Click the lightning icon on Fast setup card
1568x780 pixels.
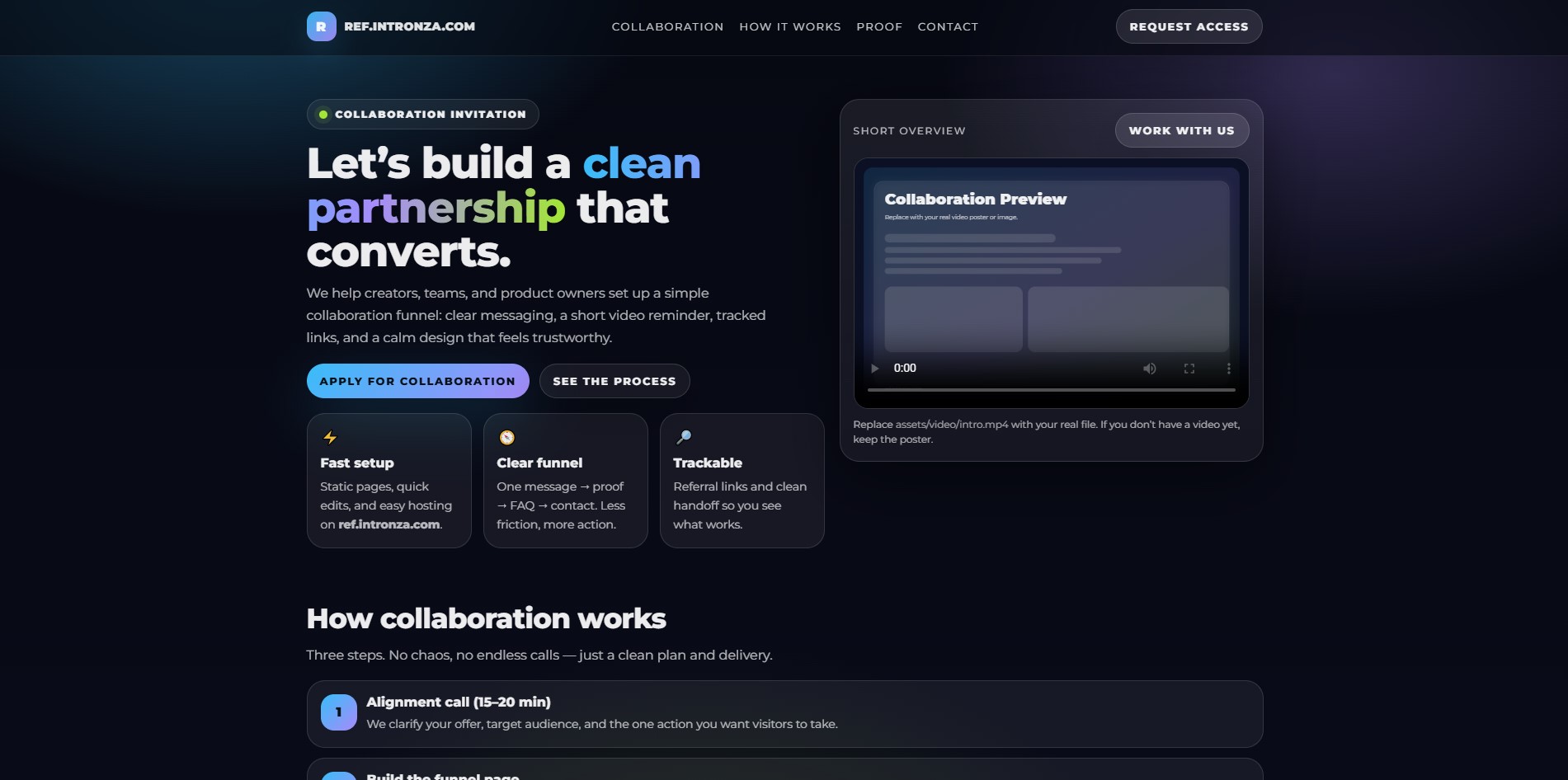point(330,438)
